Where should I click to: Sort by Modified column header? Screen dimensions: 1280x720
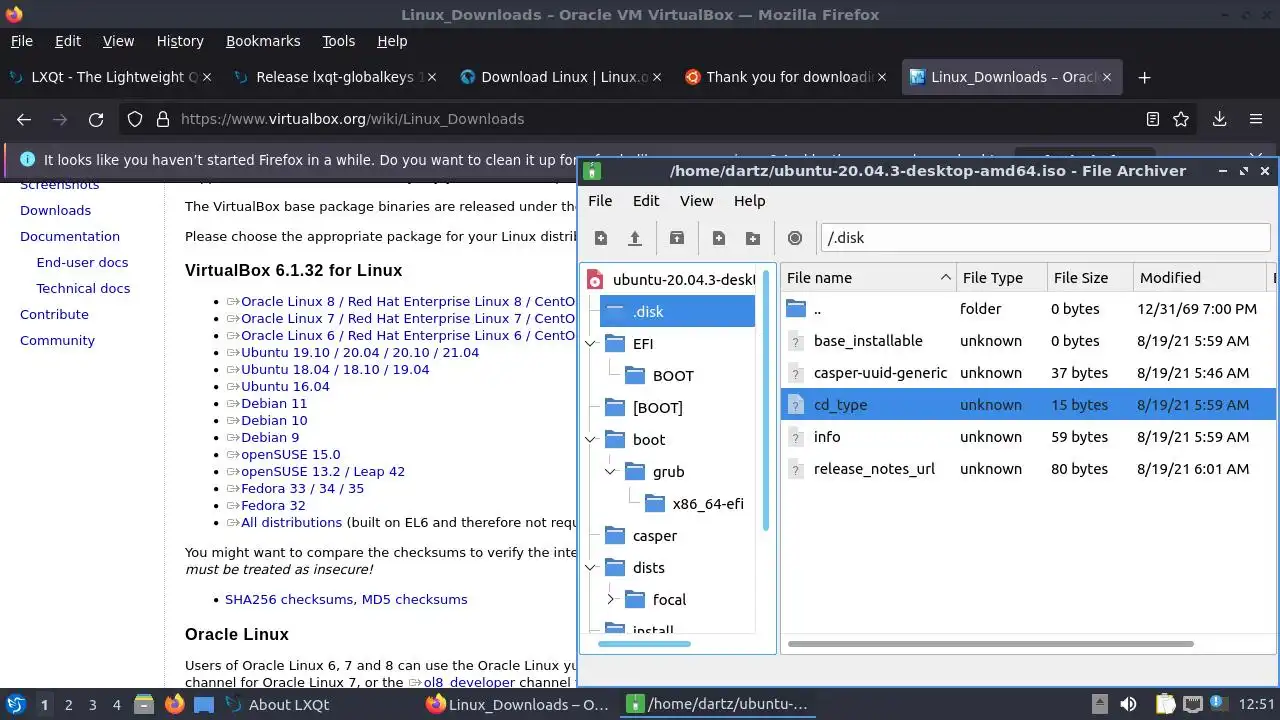[x=1200, y=278]
